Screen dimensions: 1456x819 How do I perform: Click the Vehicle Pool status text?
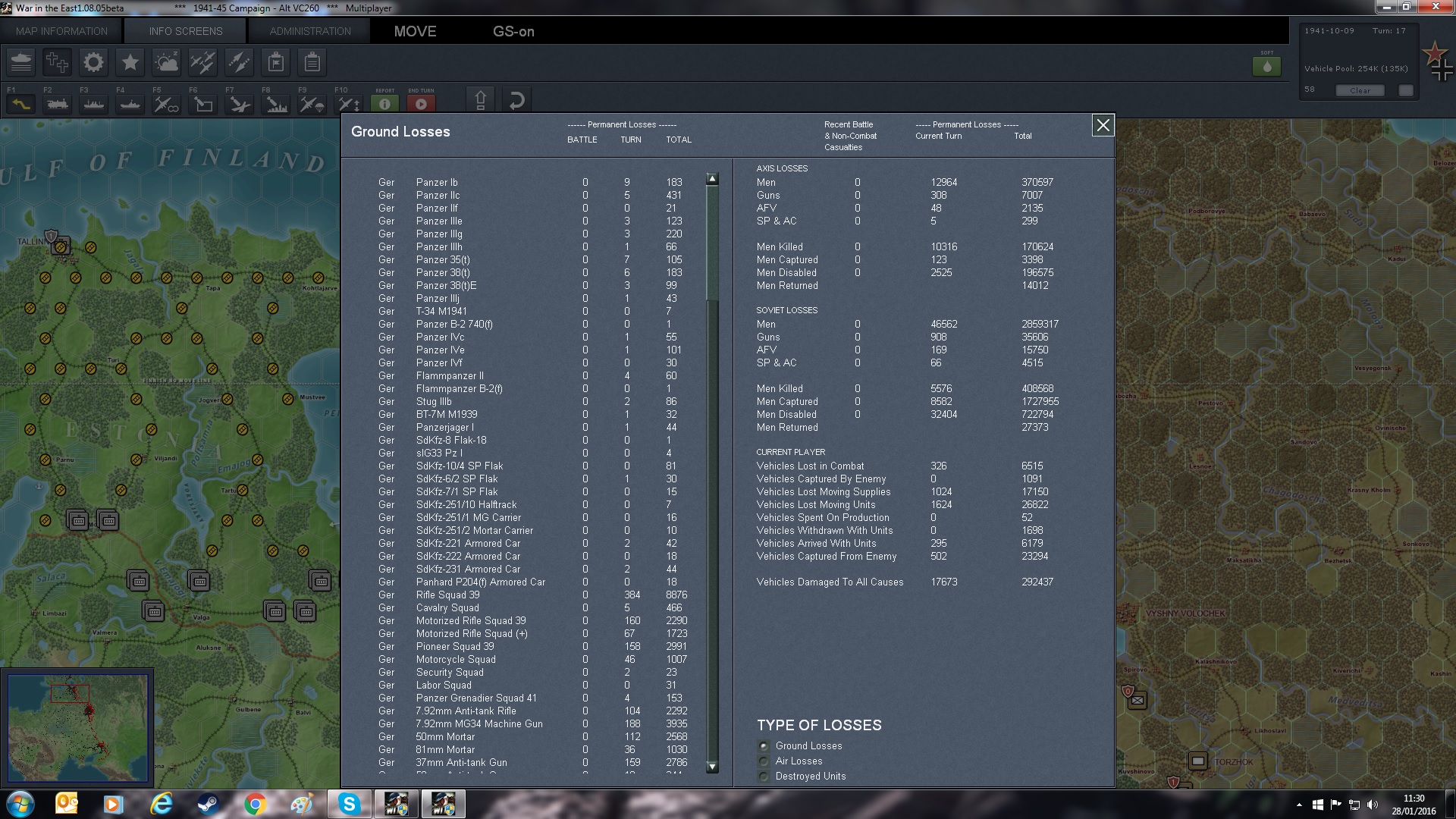(x=1356, y=69)
